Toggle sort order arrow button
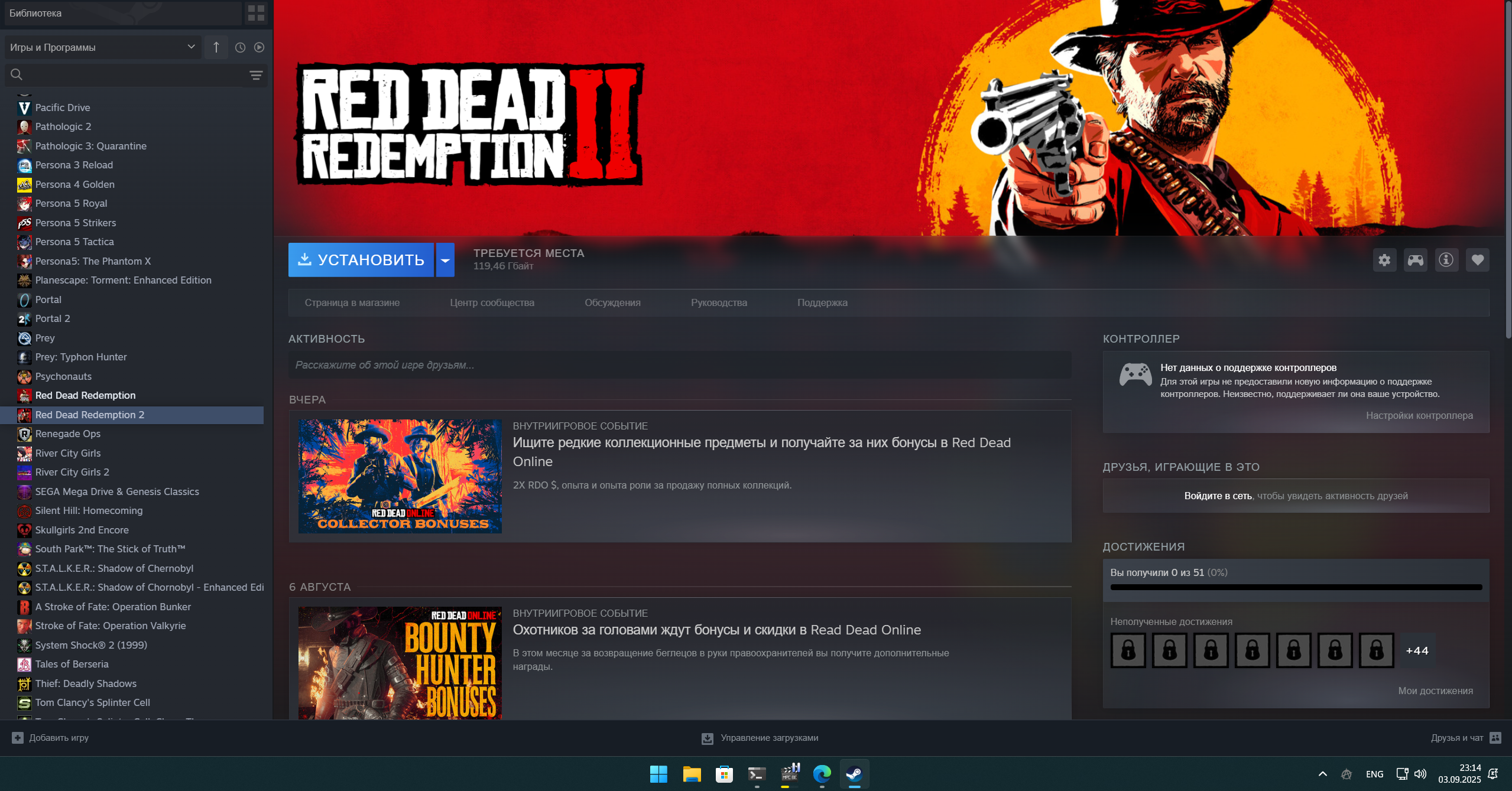The image size is (1512, 791). (x=216, y=47)
